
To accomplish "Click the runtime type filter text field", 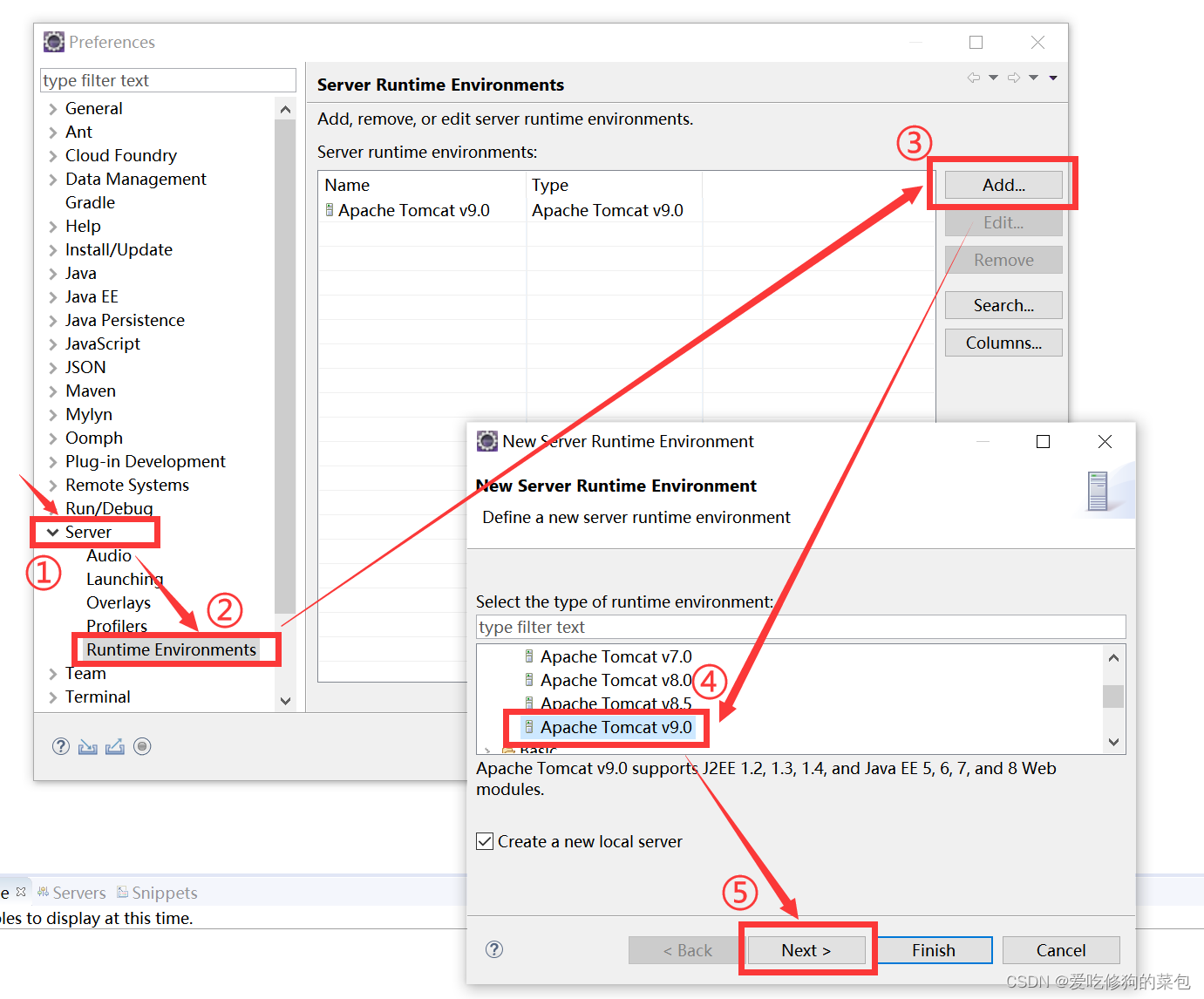I will tap(800, 627).
